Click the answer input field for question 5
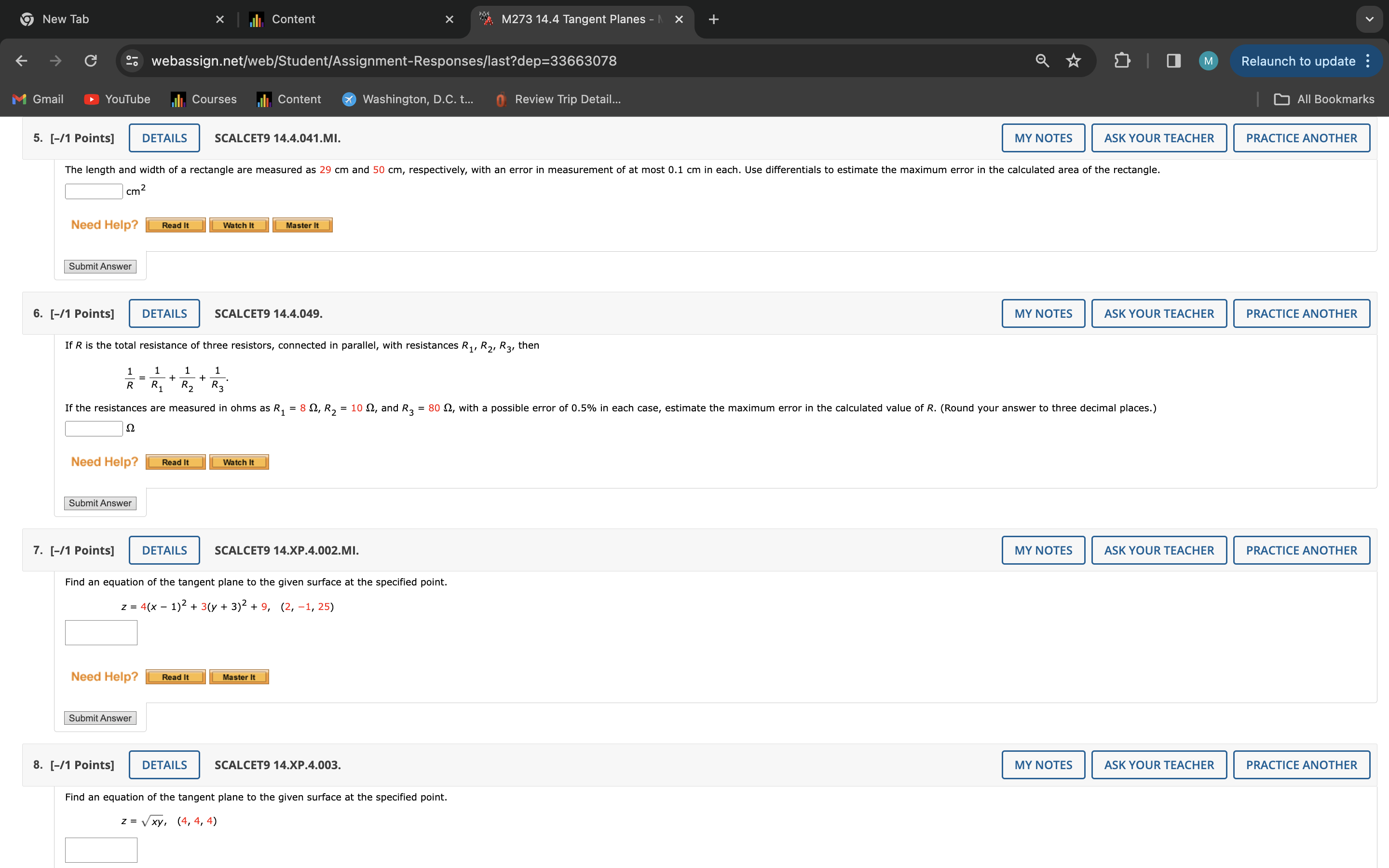Screen dimensions: 1389x868 pyautogui.click(x=92, y=191)
